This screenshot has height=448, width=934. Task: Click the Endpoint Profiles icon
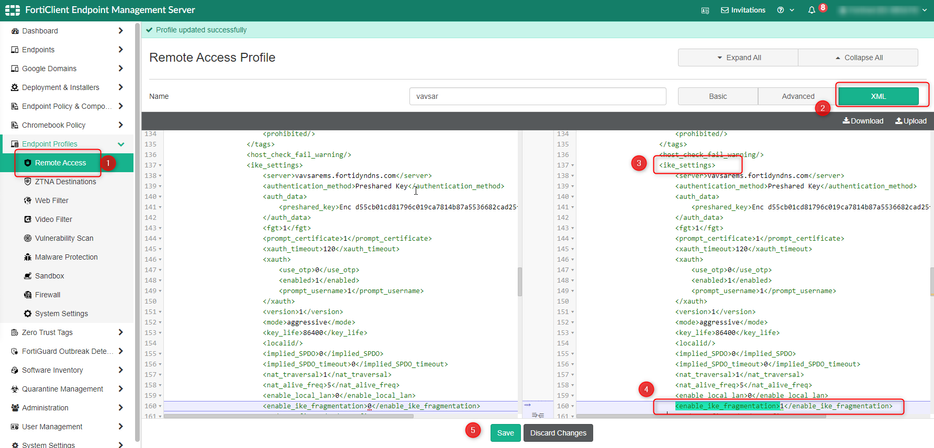point(15,144)
